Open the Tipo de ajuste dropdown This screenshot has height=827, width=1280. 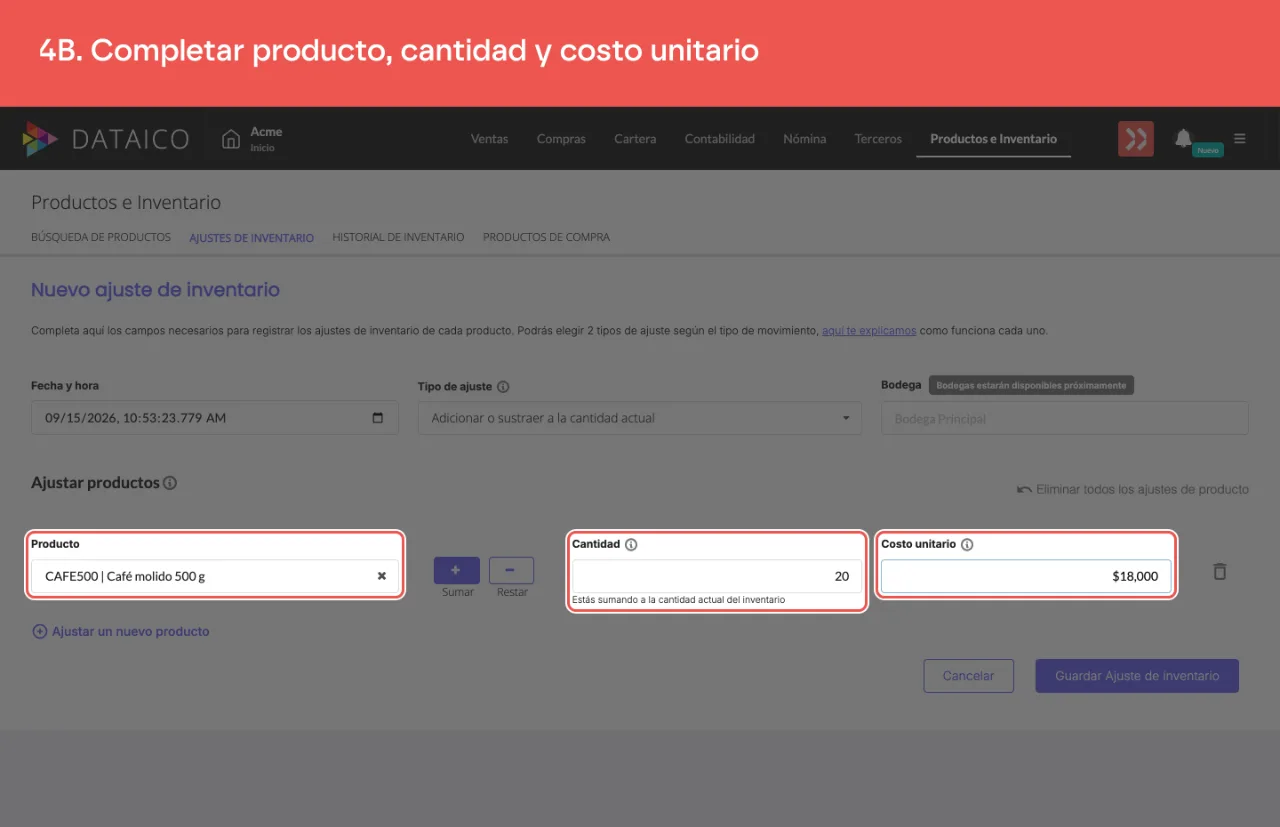click(640, 418)
